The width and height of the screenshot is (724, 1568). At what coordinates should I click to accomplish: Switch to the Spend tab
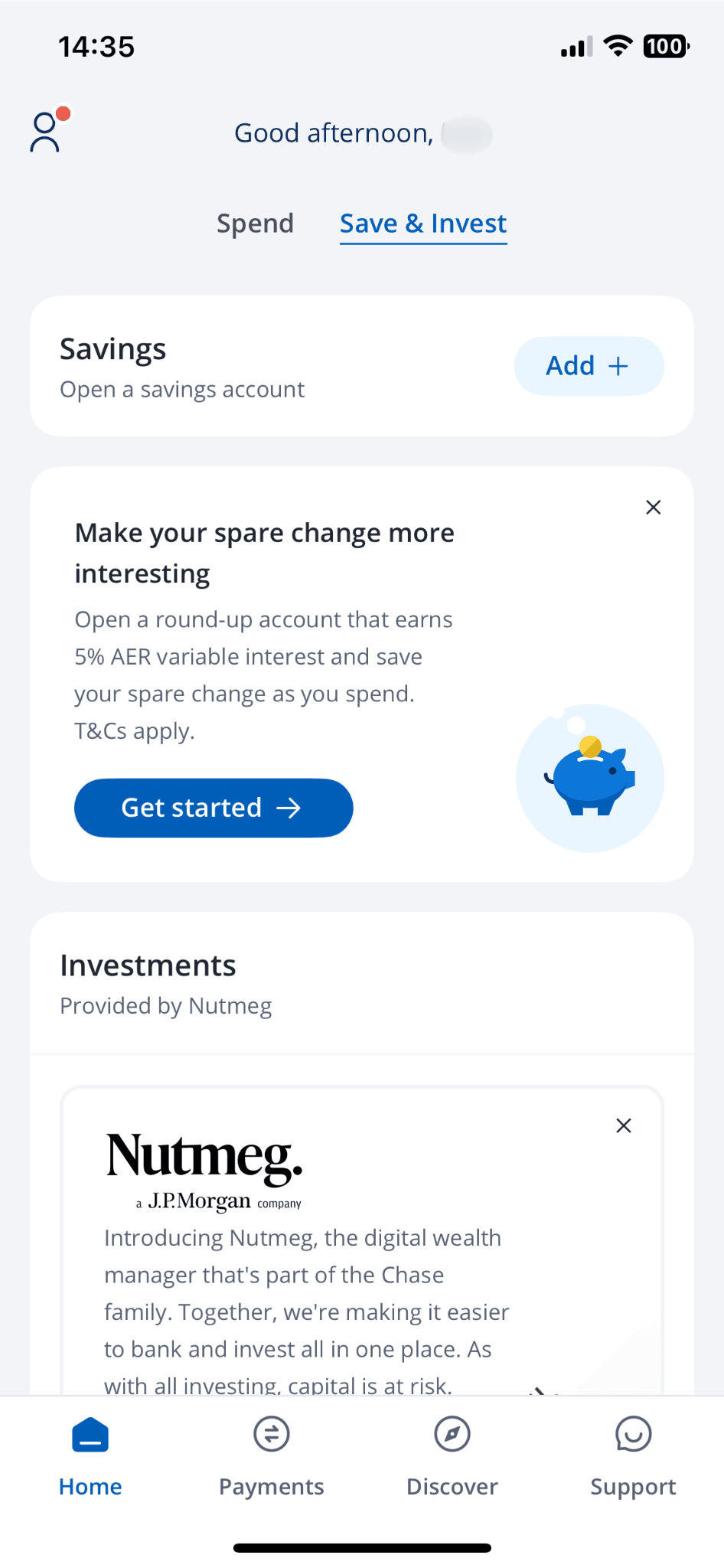255,224
